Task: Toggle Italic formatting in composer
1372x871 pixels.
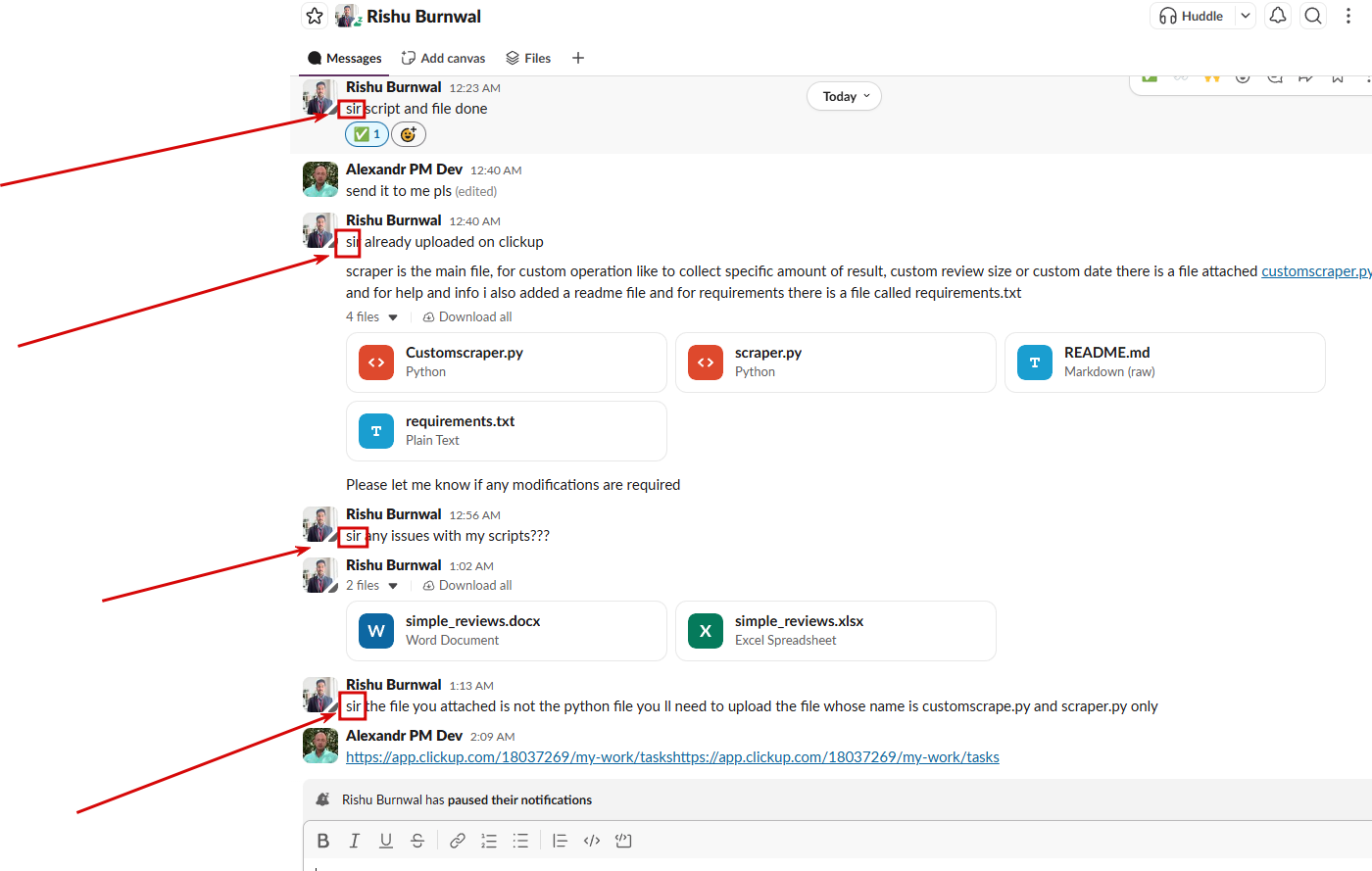Action: [x=355, y=841]
